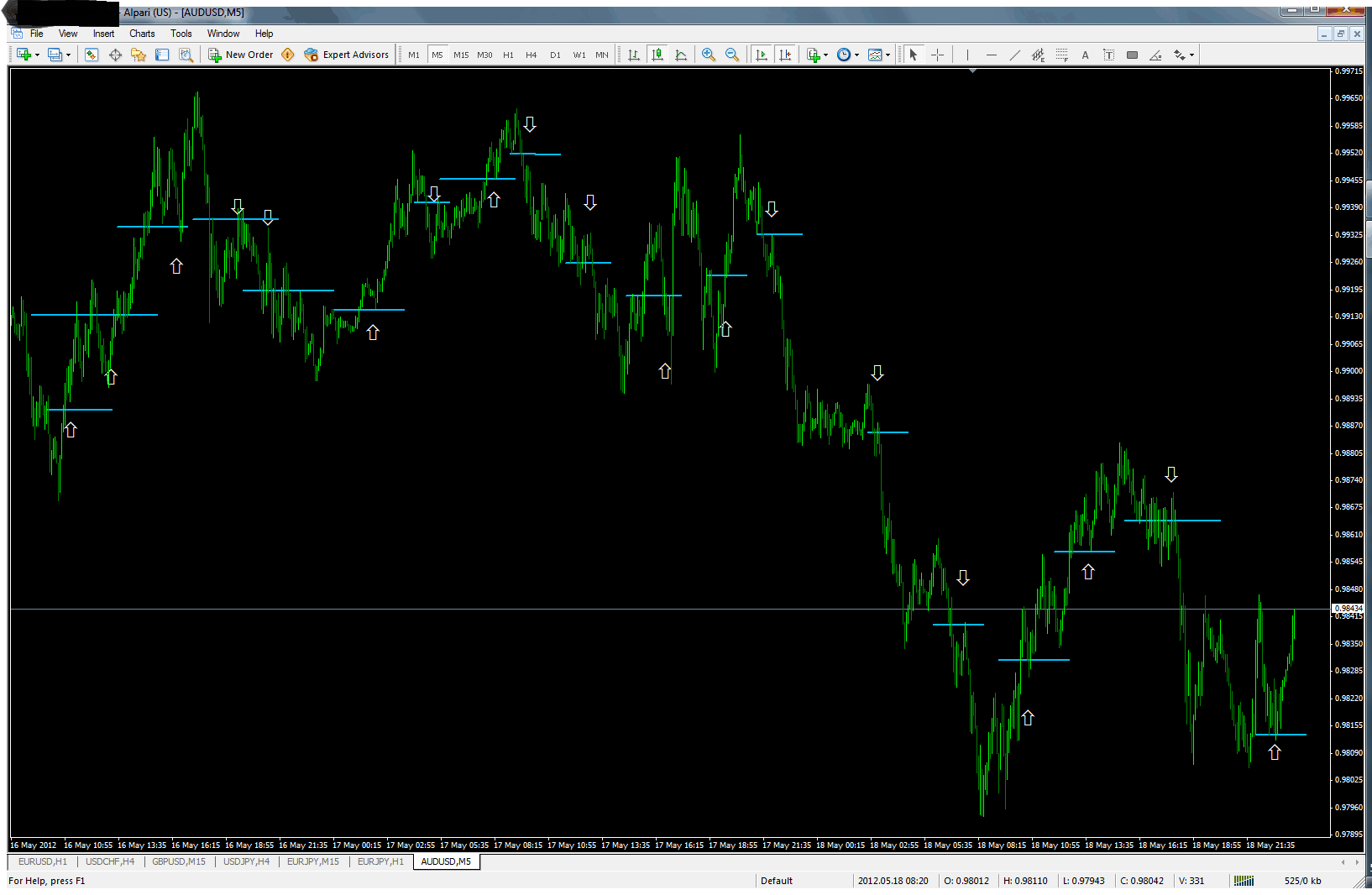Set timeframe to H1
The image size is (1372, 895).
(x=508, y=55)
